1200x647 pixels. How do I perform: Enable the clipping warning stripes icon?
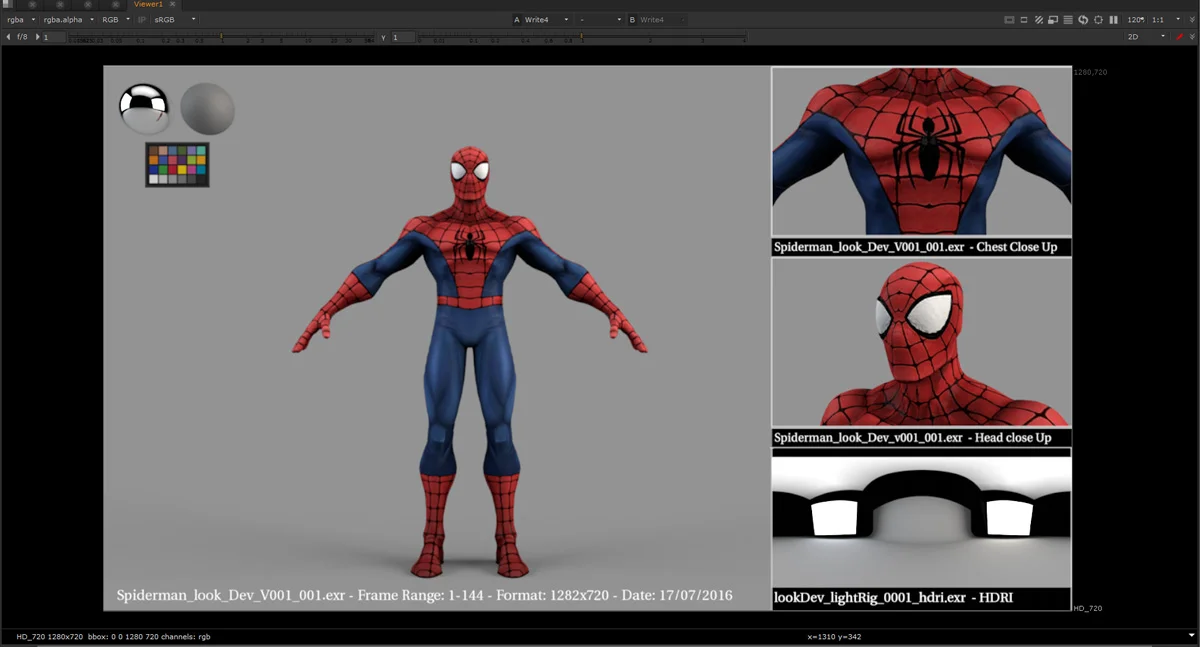pyautogui.click(x=1038, y=19)
